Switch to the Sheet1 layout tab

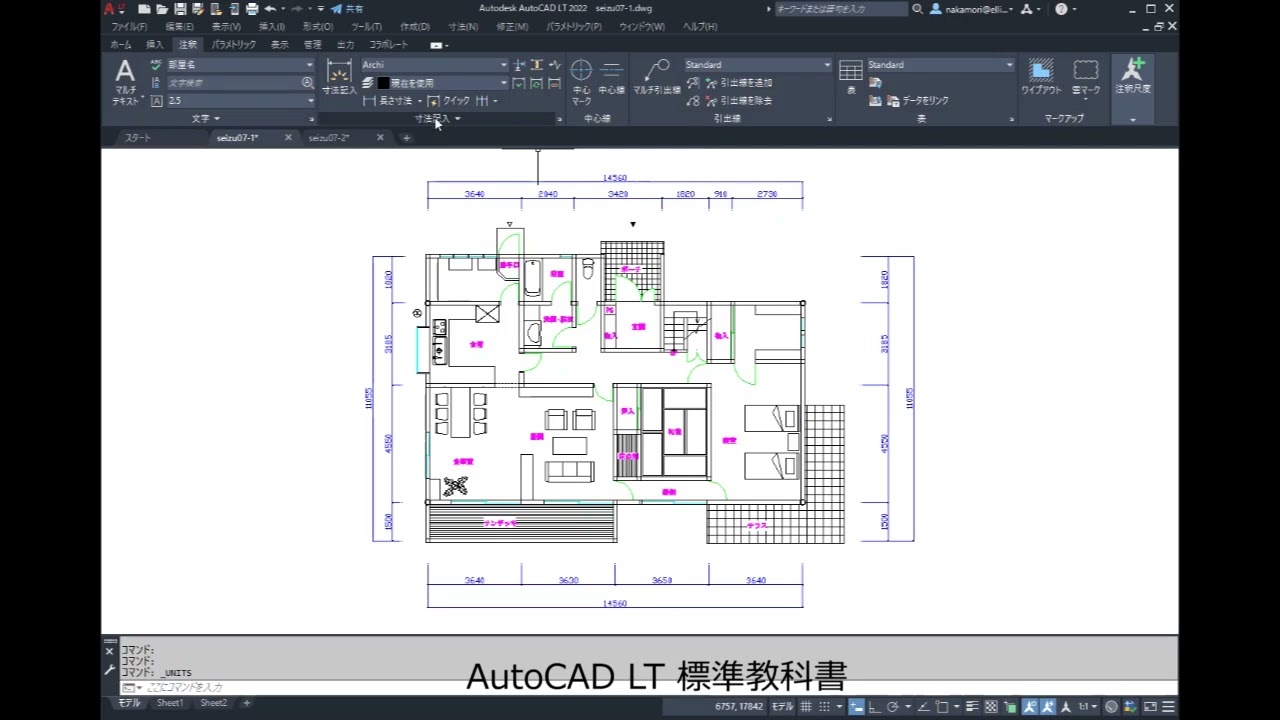pos(169,703)
